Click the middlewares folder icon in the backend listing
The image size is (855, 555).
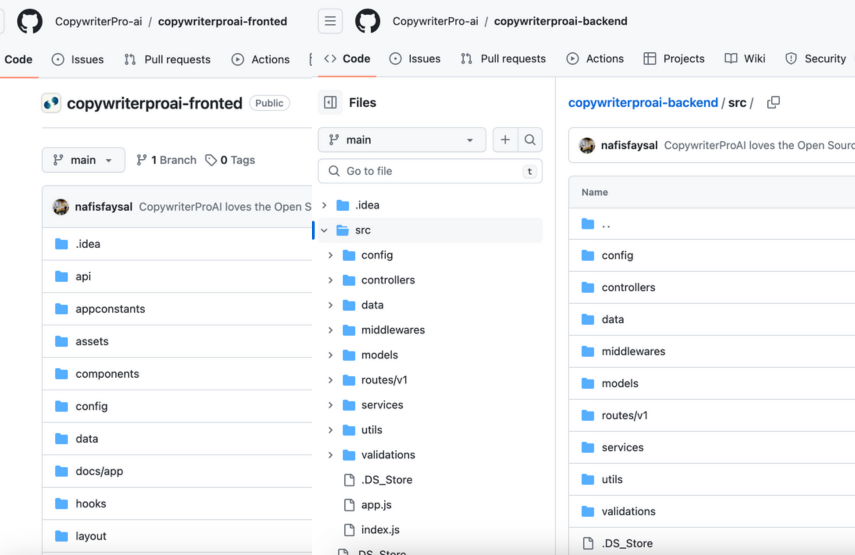[x=588, y=352]
